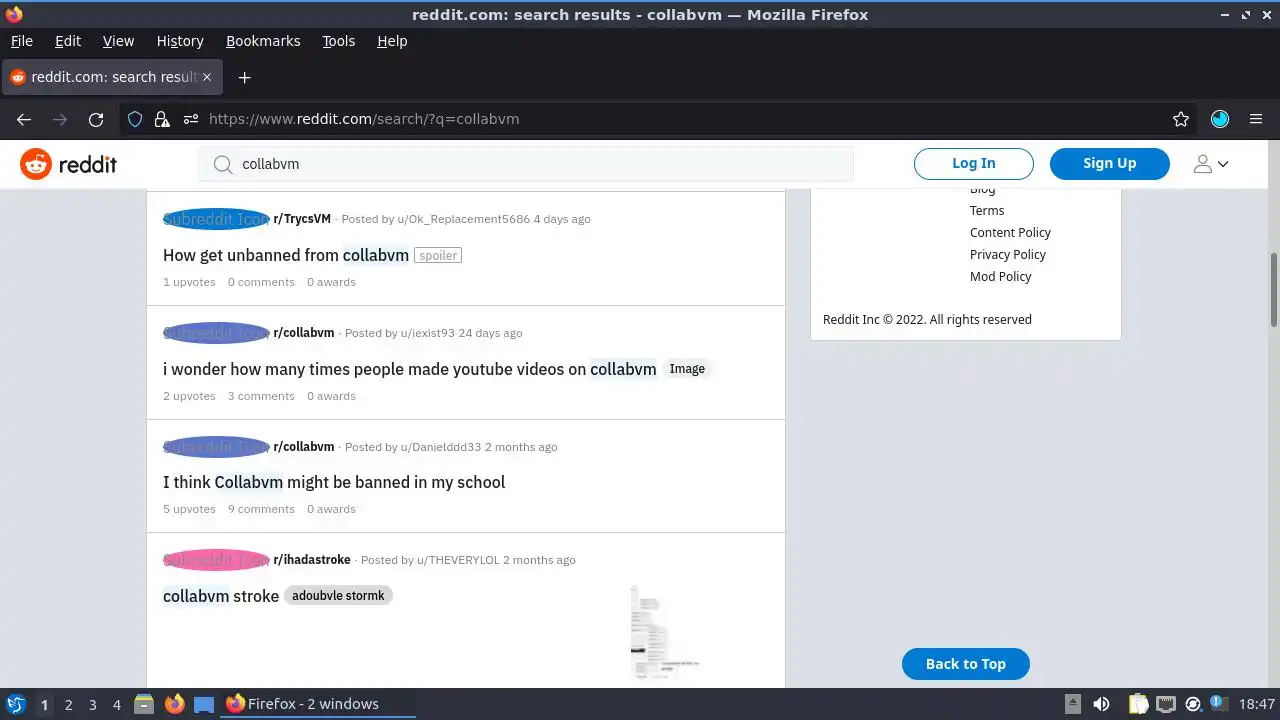The height and width of the screenshot is (720, 1280).
Task: Click the Log In button
Action: coord(974,163)
